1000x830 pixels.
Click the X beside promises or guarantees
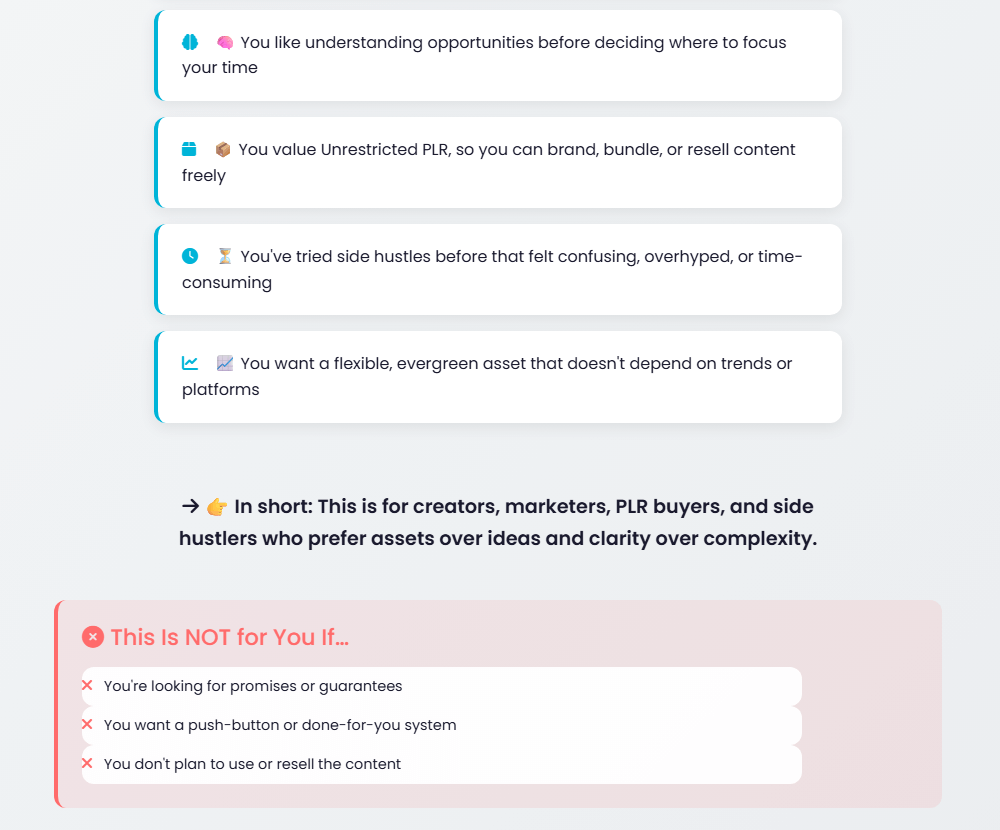click(88, 686)
